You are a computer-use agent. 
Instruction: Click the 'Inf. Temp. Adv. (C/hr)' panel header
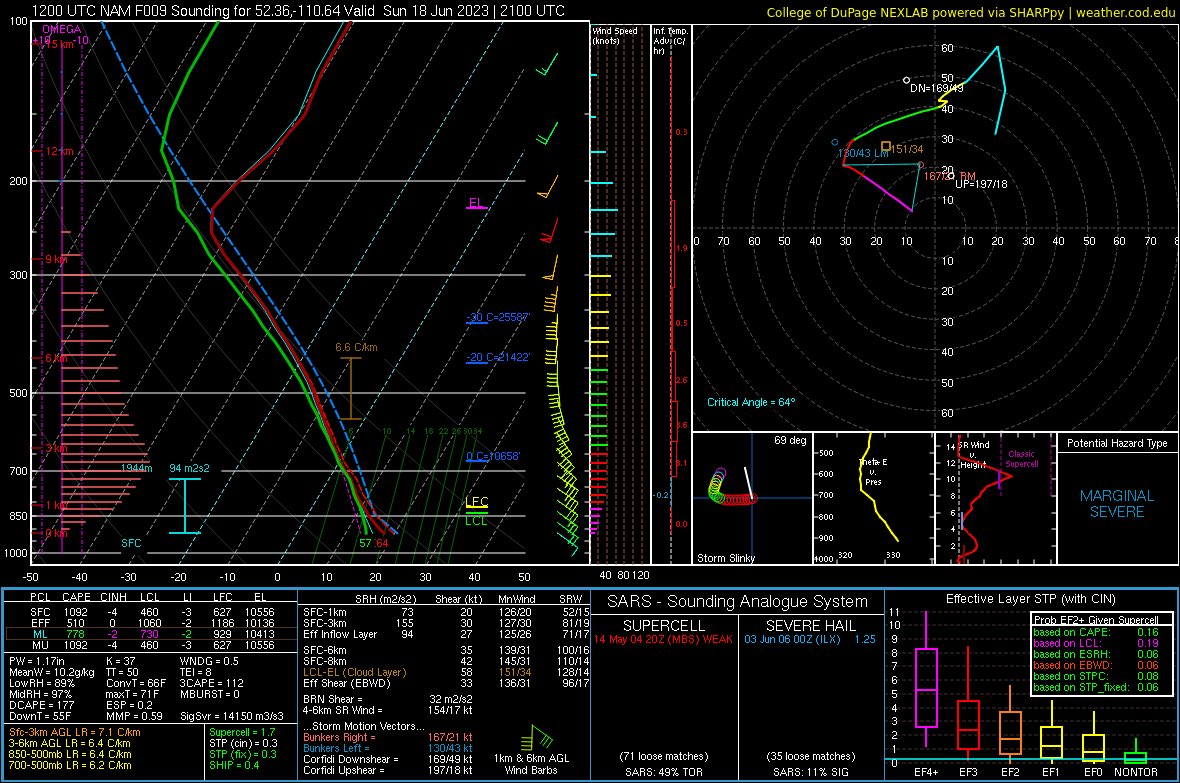(671, 41)
